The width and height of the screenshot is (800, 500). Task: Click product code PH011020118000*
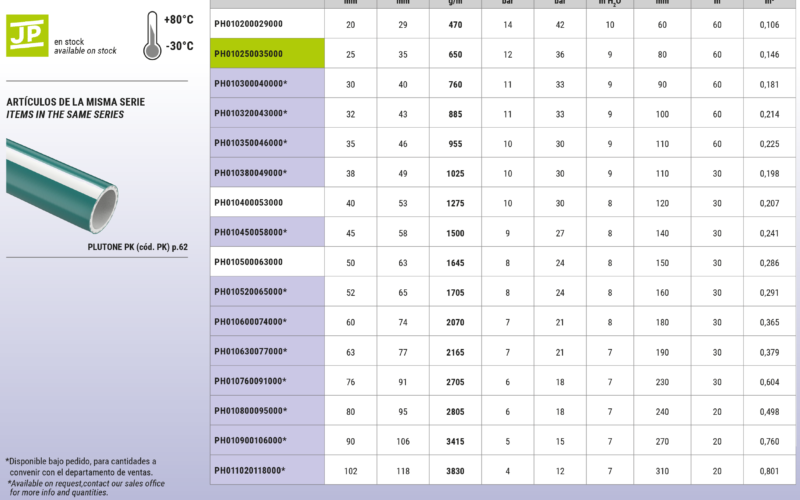[x=251, y=470]
